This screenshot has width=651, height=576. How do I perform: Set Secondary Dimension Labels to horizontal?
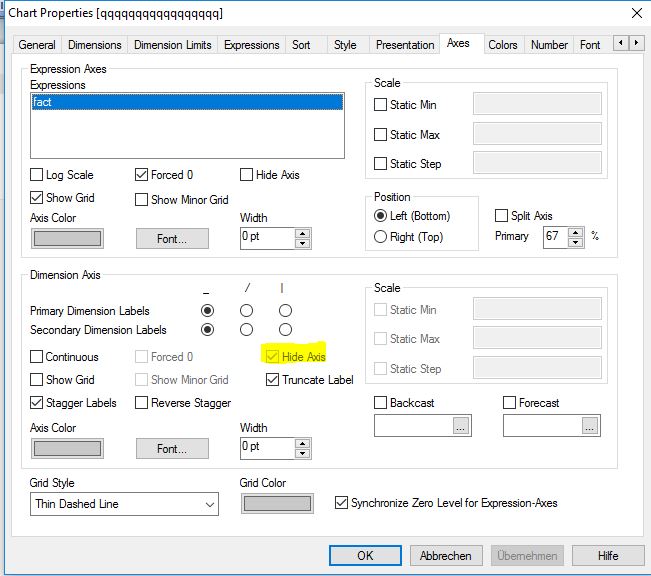pos(207,330)
